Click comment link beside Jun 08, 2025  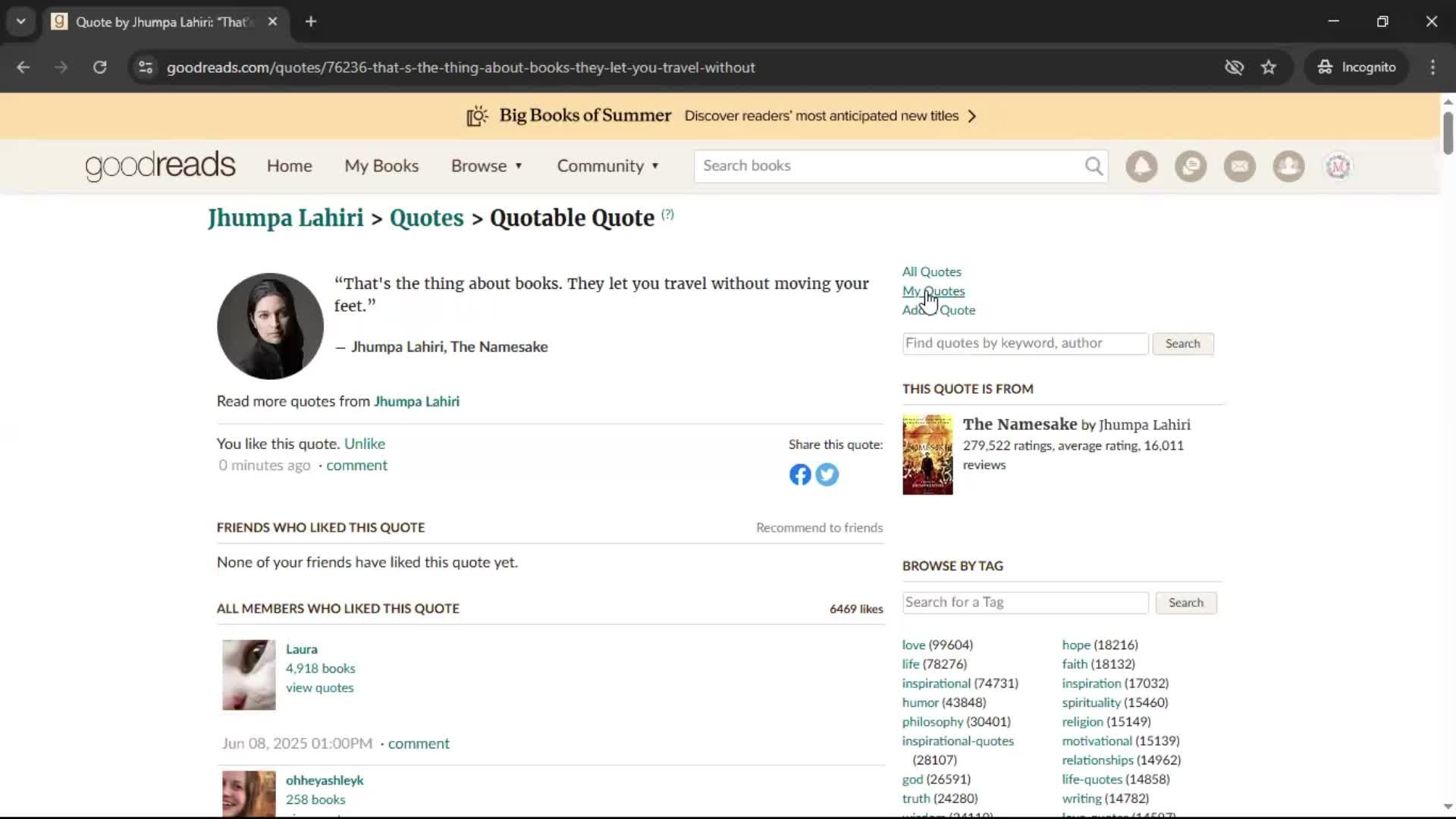419,744
